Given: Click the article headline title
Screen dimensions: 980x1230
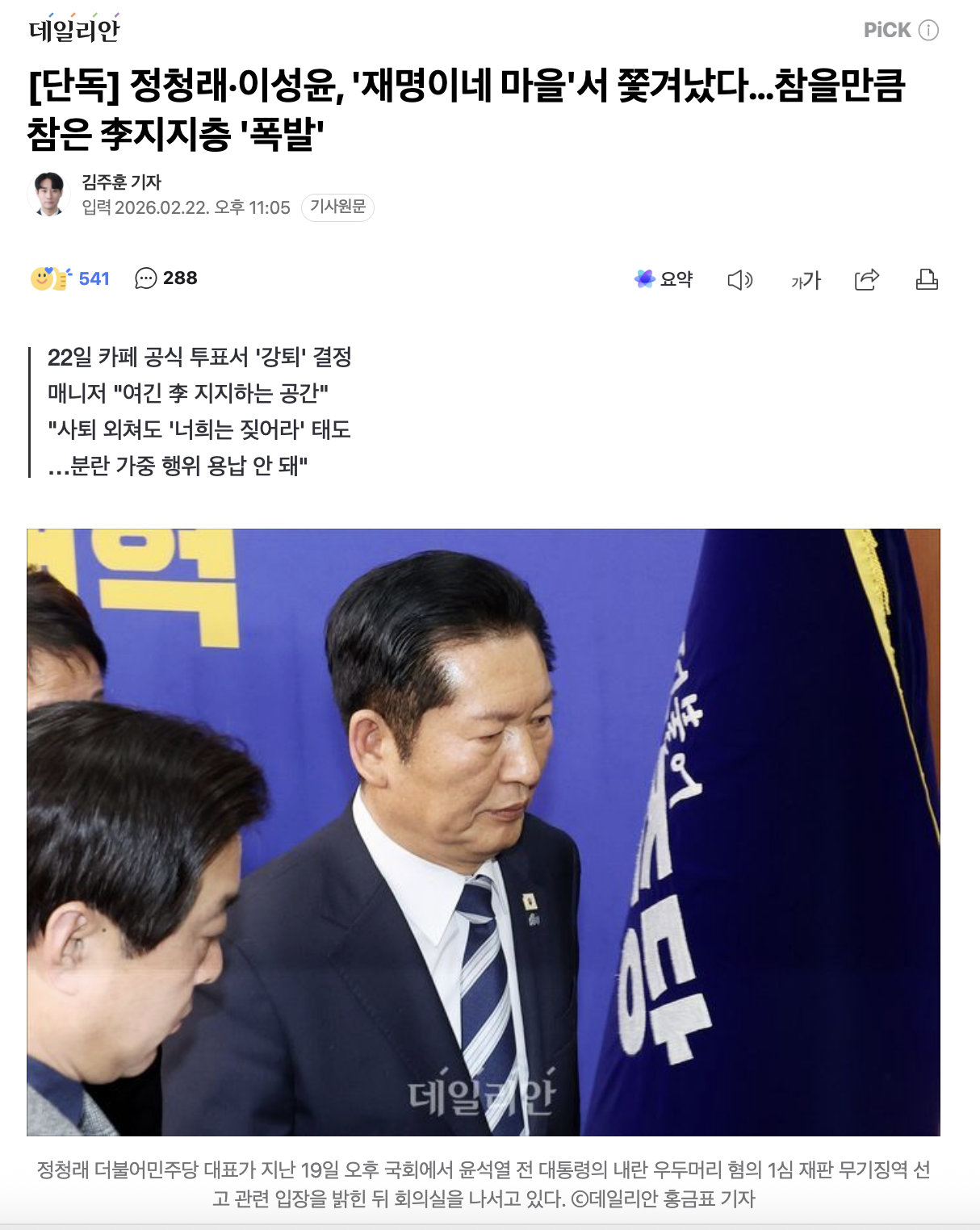Looking at the screenshot, I should click(467, 109).
